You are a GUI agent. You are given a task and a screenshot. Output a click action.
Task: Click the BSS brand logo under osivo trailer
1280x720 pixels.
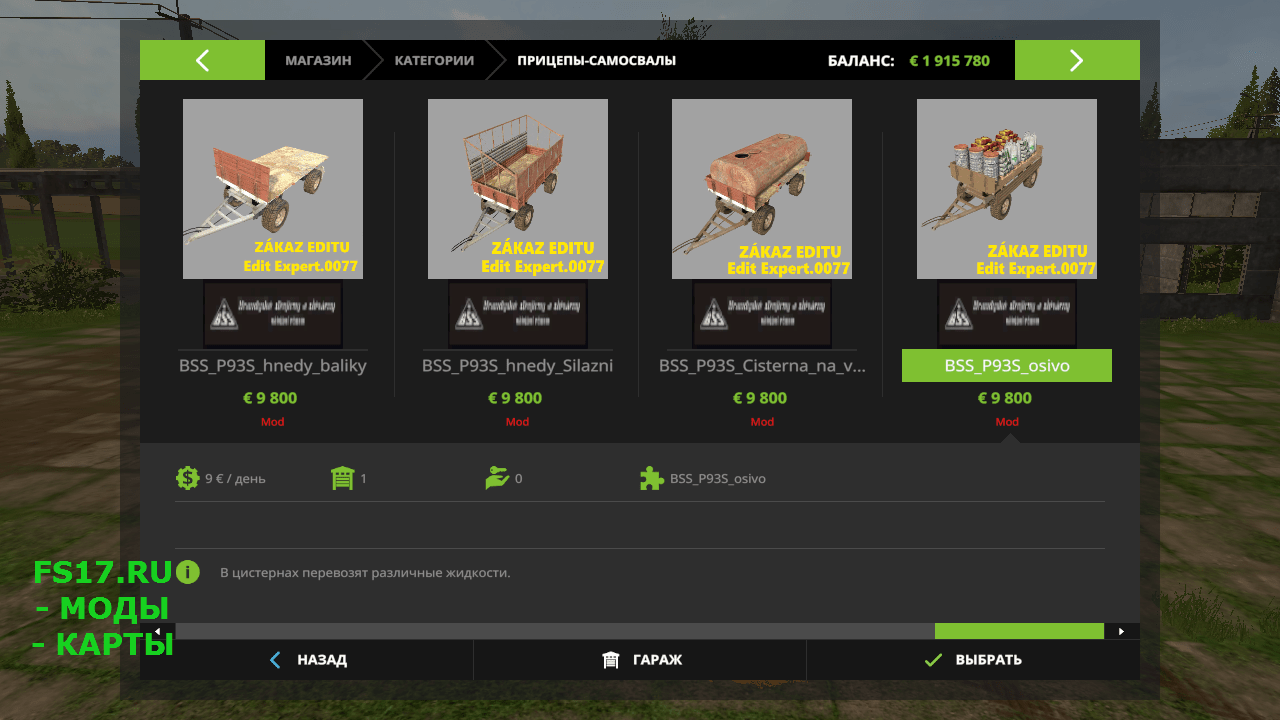(1007, 314)
